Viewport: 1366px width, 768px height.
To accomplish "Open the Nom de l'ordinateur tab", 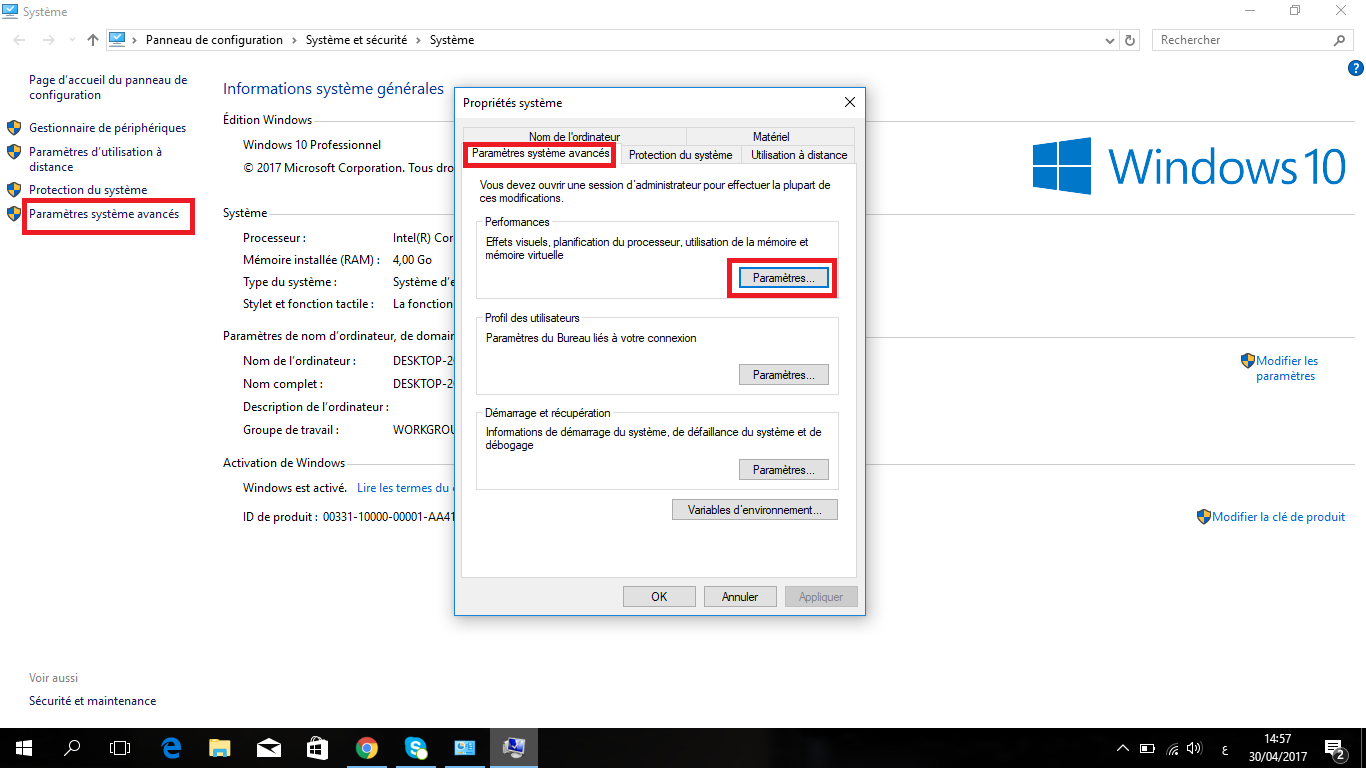I will click(x=574, y=137).
